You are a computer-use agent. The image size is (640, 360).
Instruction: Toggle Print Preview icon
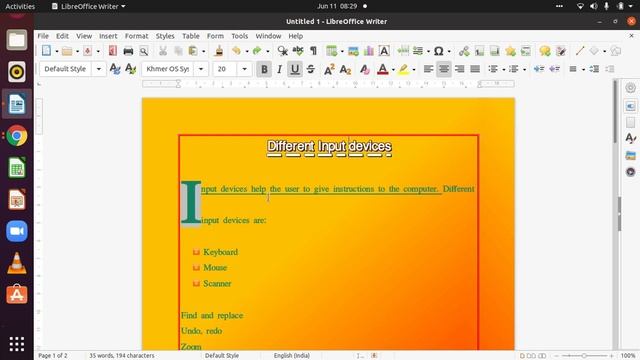(144, 51)
